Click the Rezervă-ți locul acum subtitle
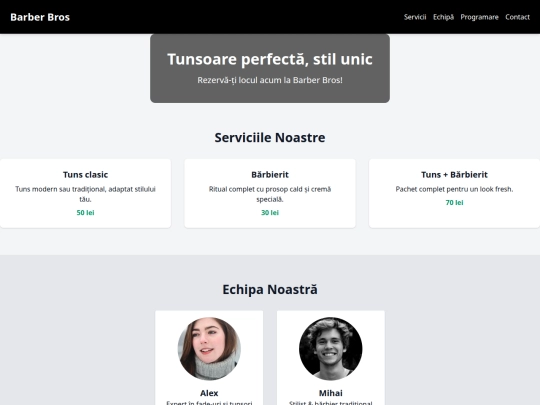Screen dimensions: 540x405 click(x=270, y=80)
